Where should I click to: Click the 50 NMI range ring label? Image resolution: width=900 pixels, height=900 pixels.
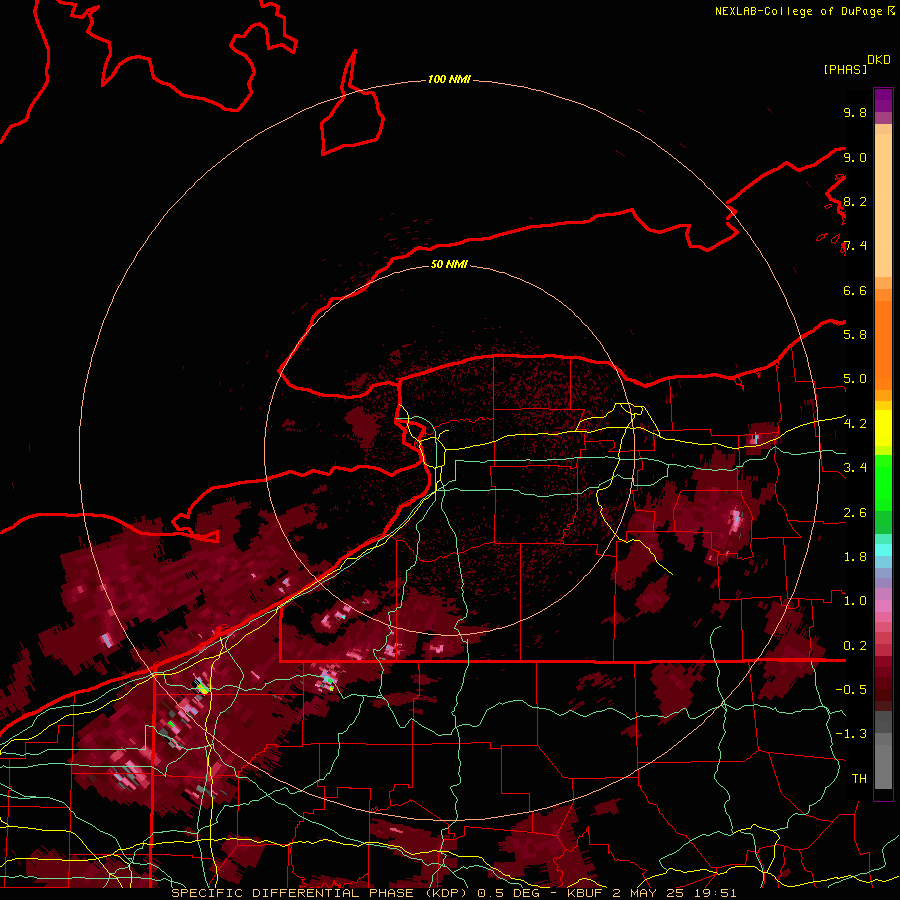tap(449, 264)
